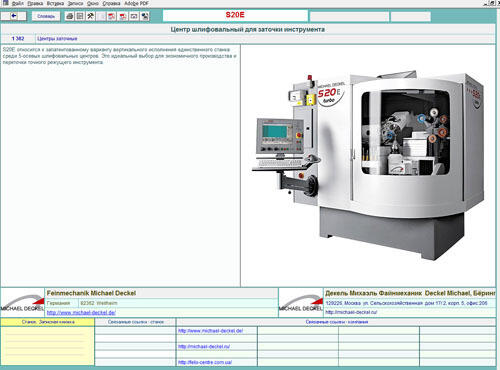Open www.michael-deckel.de link under Feinmechanik
This screenshot has height=370, width=500.
pyautogui.click(x=81, y=313)
